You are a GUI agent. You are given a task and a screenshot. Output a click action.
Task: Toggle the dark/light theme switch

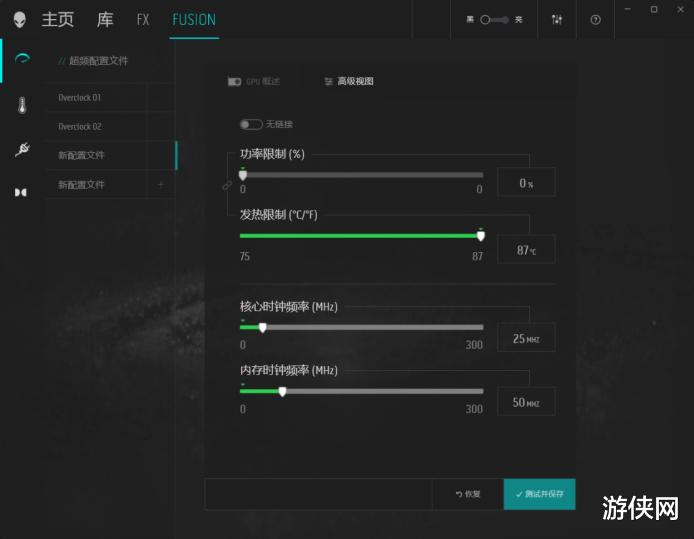tap(494, 19)
